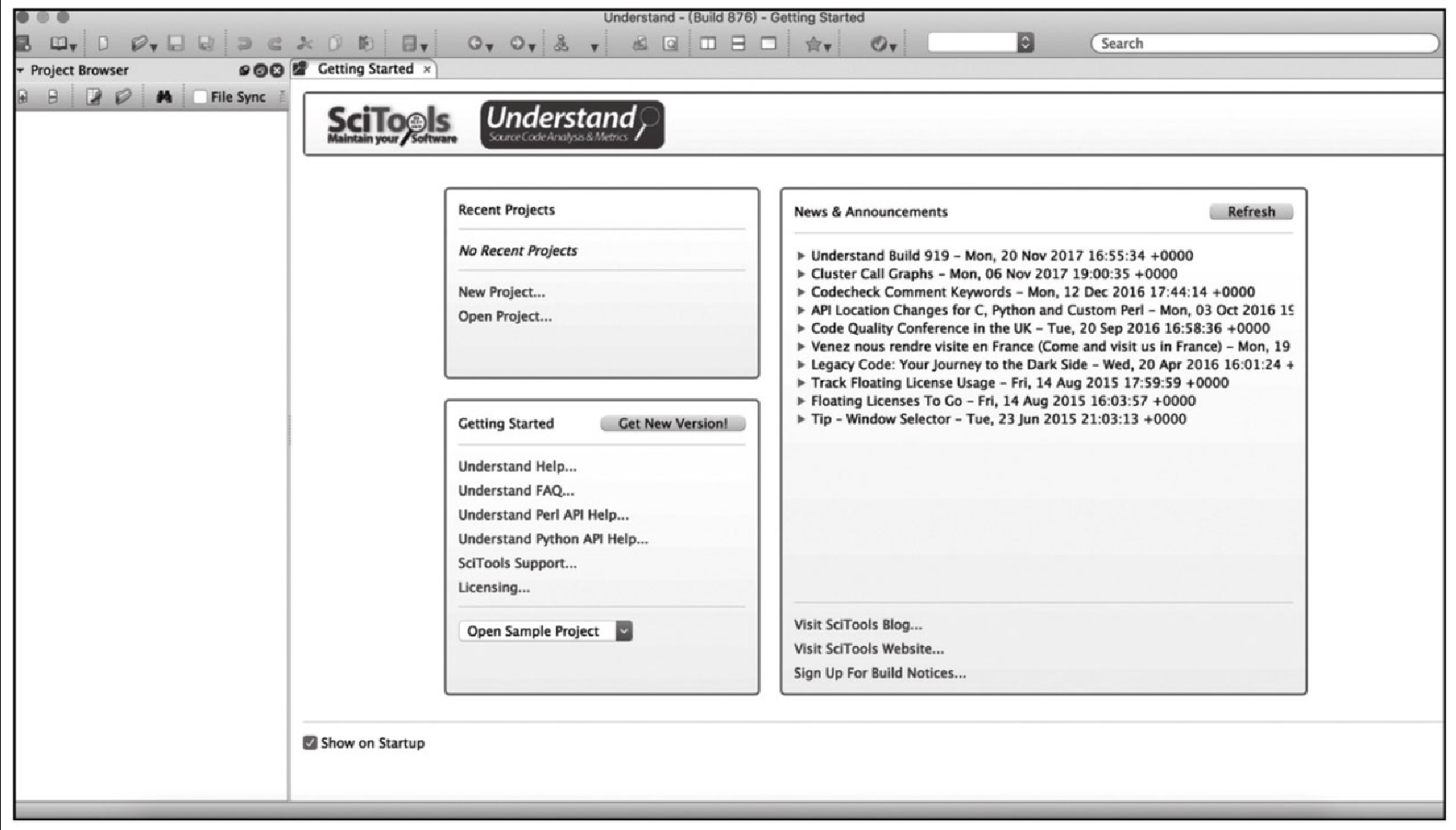The width and height of the screenshot is (1456, 830).
Task: Close the Getting Started tab
Action: coord(427,70)
